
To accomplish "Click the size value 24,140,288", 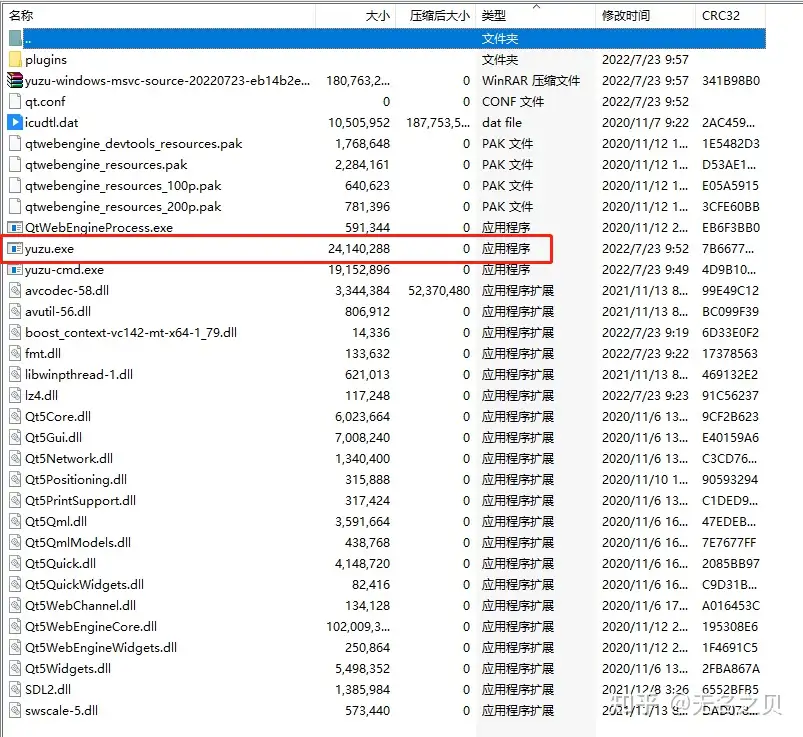I will tap(359, 249).
